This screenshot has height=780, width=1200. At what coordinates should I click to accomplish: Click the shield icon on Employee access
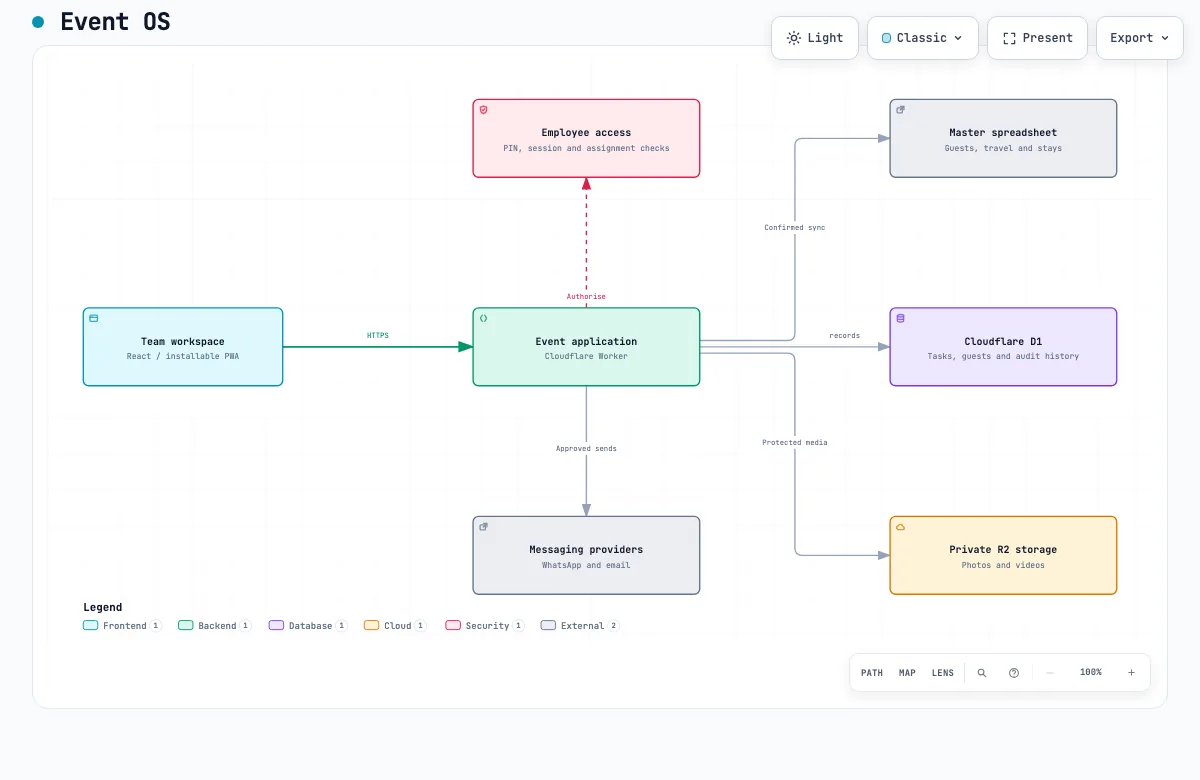484,110
